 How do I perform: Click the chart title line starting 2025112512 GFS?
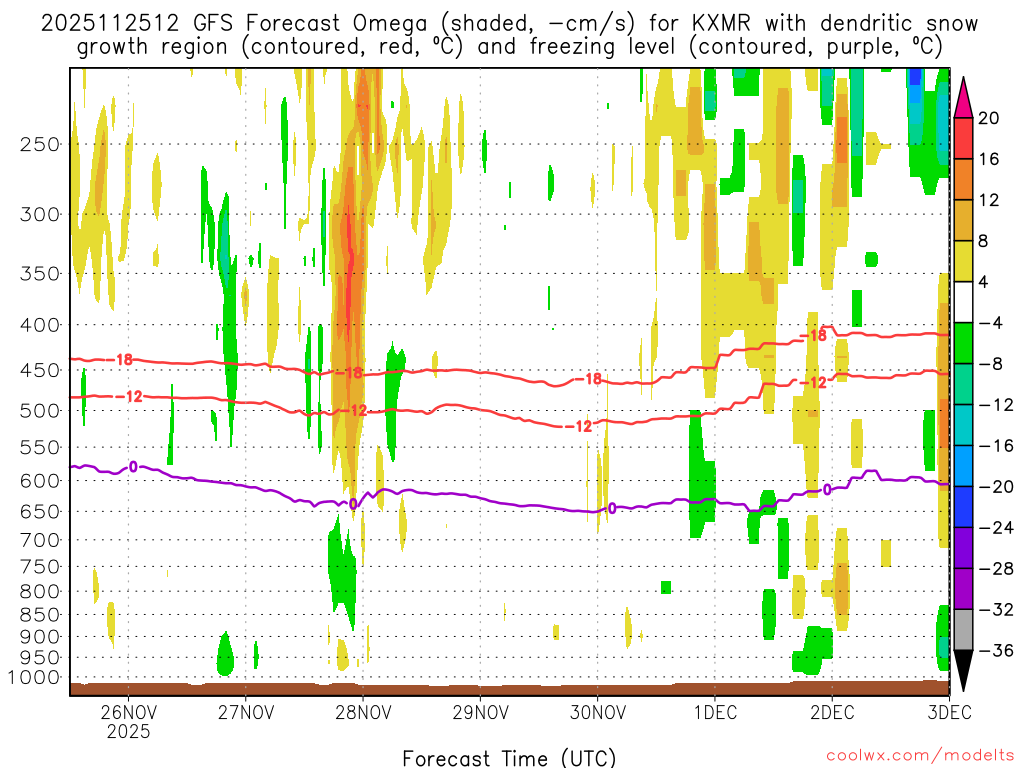click(x=509, y=24)
